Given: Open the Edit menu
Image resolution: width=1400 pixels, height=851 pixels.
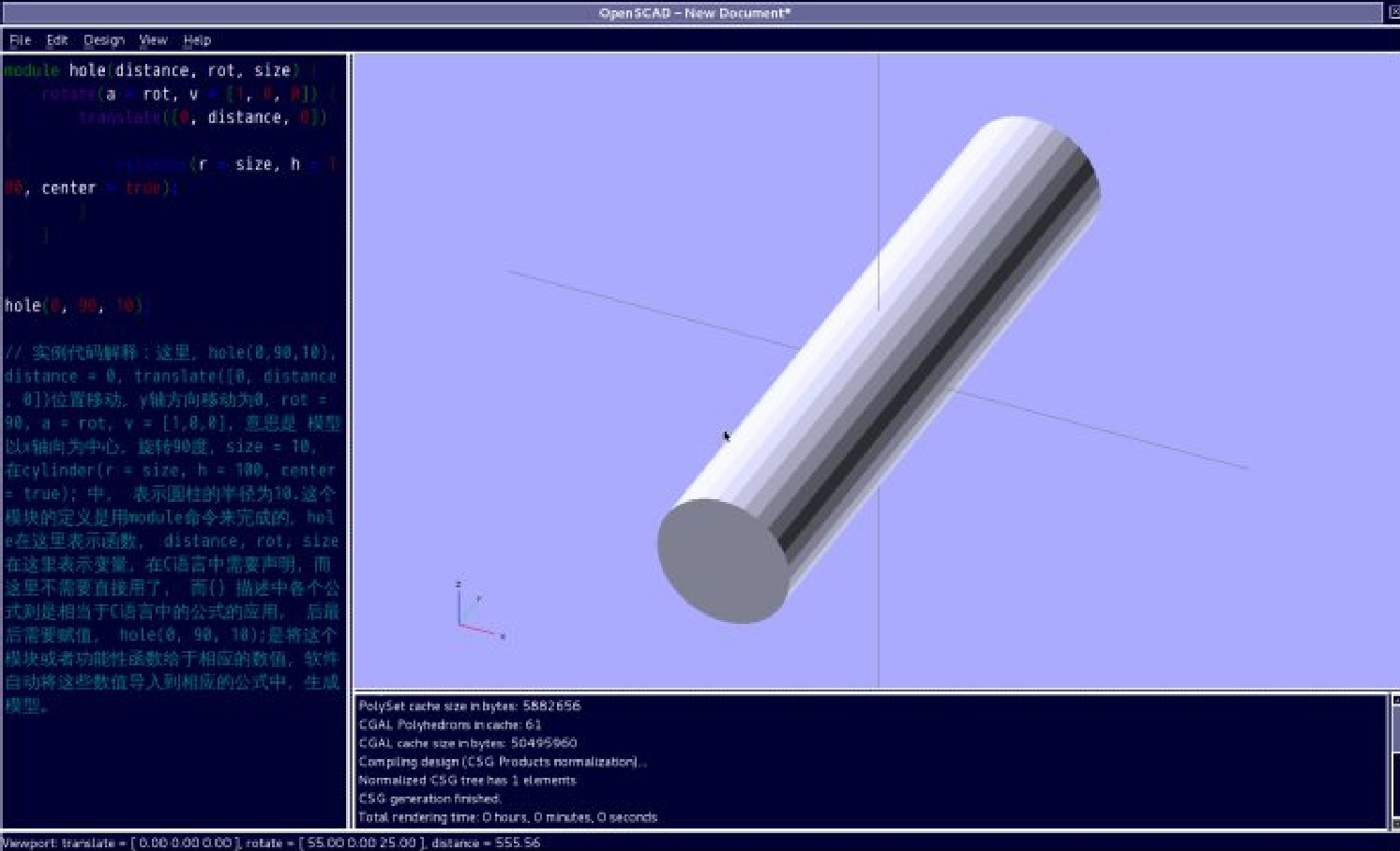Looking at the screenshot, I should 57,40.
